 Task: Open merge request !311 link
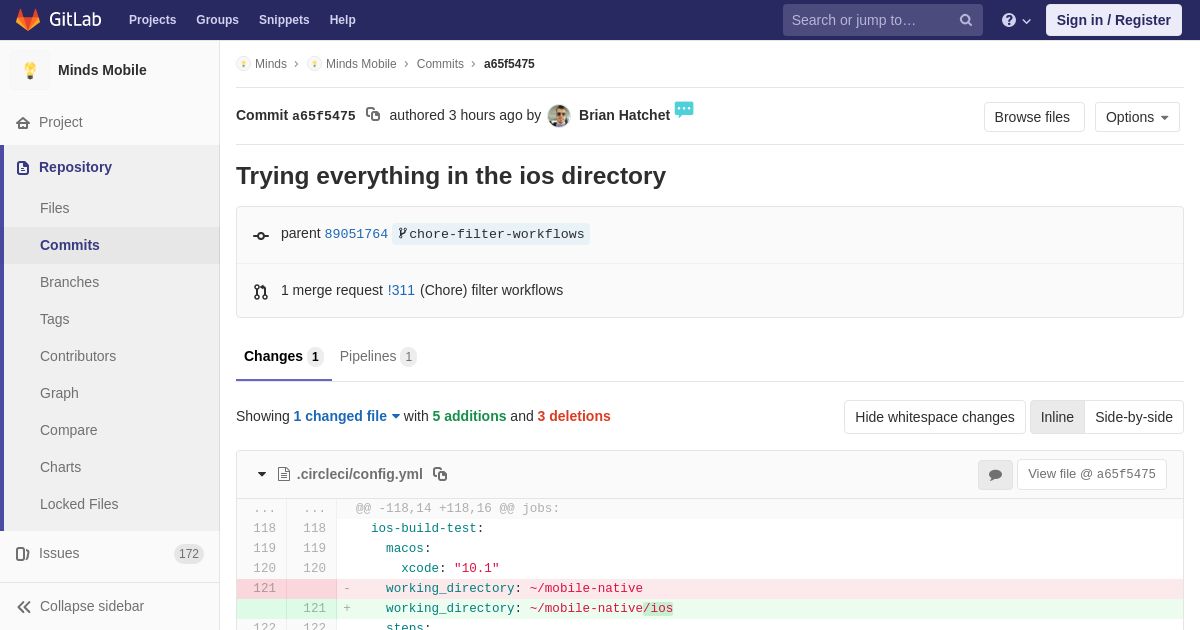pos(401,290)
